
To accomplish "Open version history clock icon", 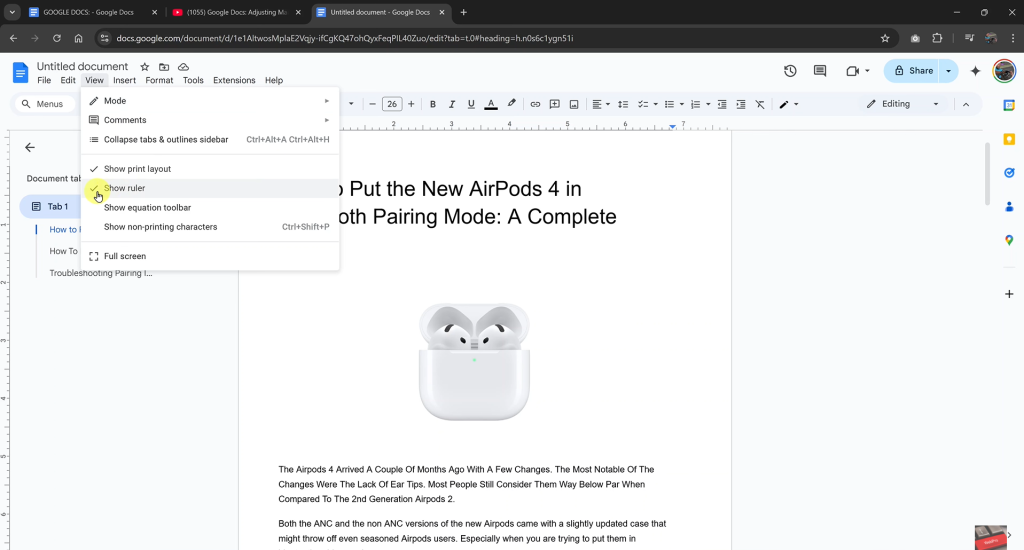I will coord(790,71).
